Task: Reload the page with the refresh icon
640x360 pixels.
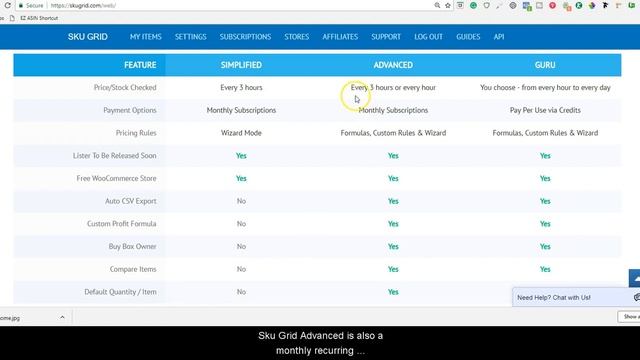Action: coord(7,5)
